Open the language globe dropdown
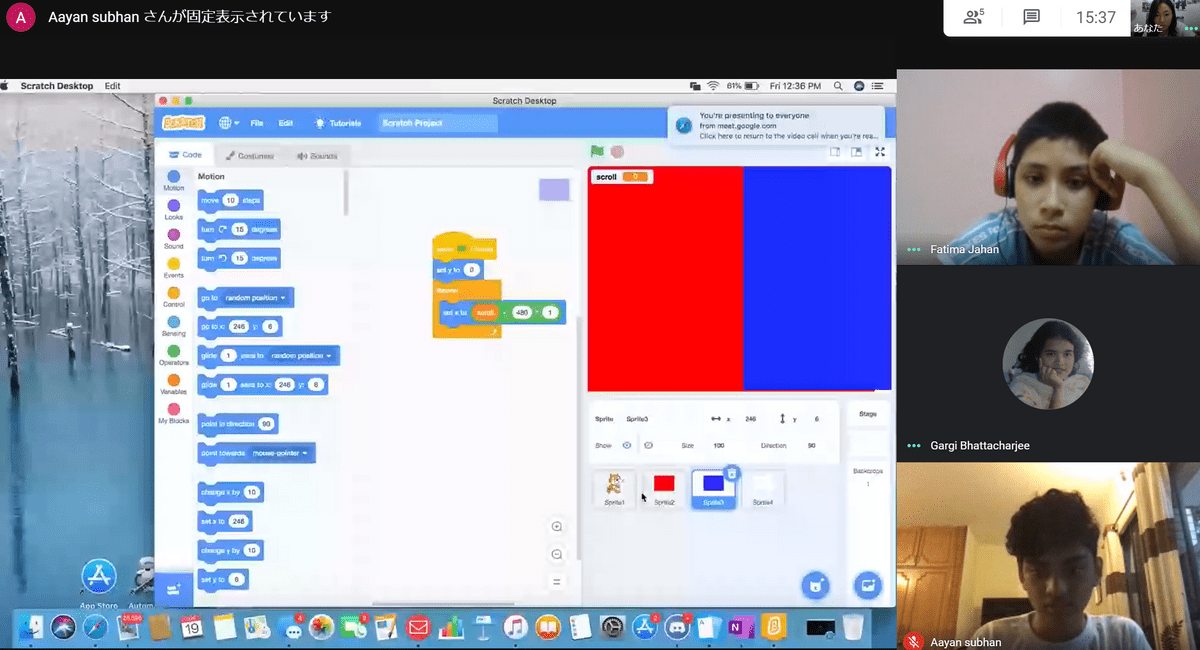The width and height of the screenshot is (1200, 650). pos(228,123)
